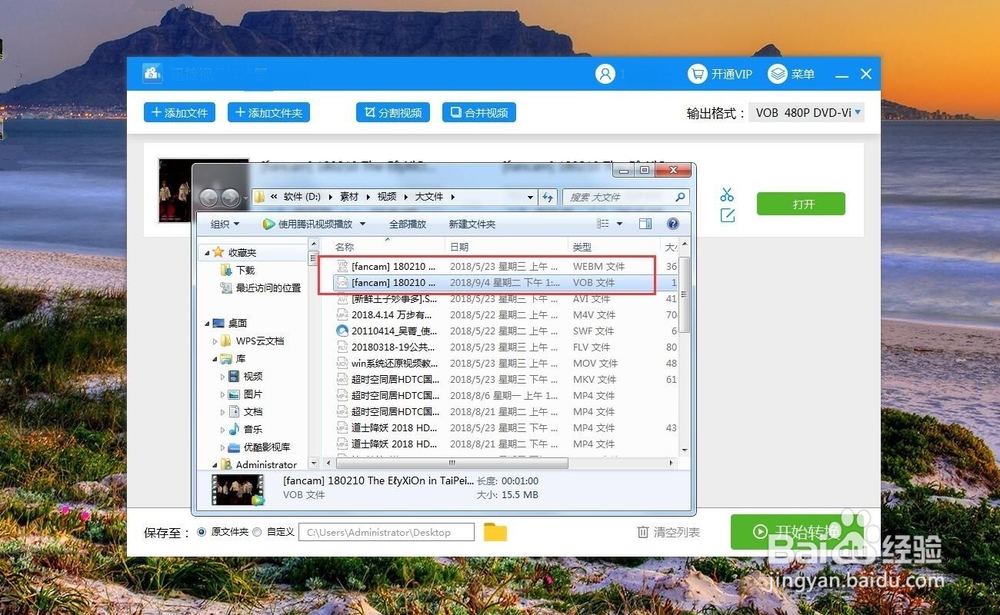The height and width of the screenshot is (615, 1000).
Task: Open the dialog help question mark icon
Action: coord(673,223)
